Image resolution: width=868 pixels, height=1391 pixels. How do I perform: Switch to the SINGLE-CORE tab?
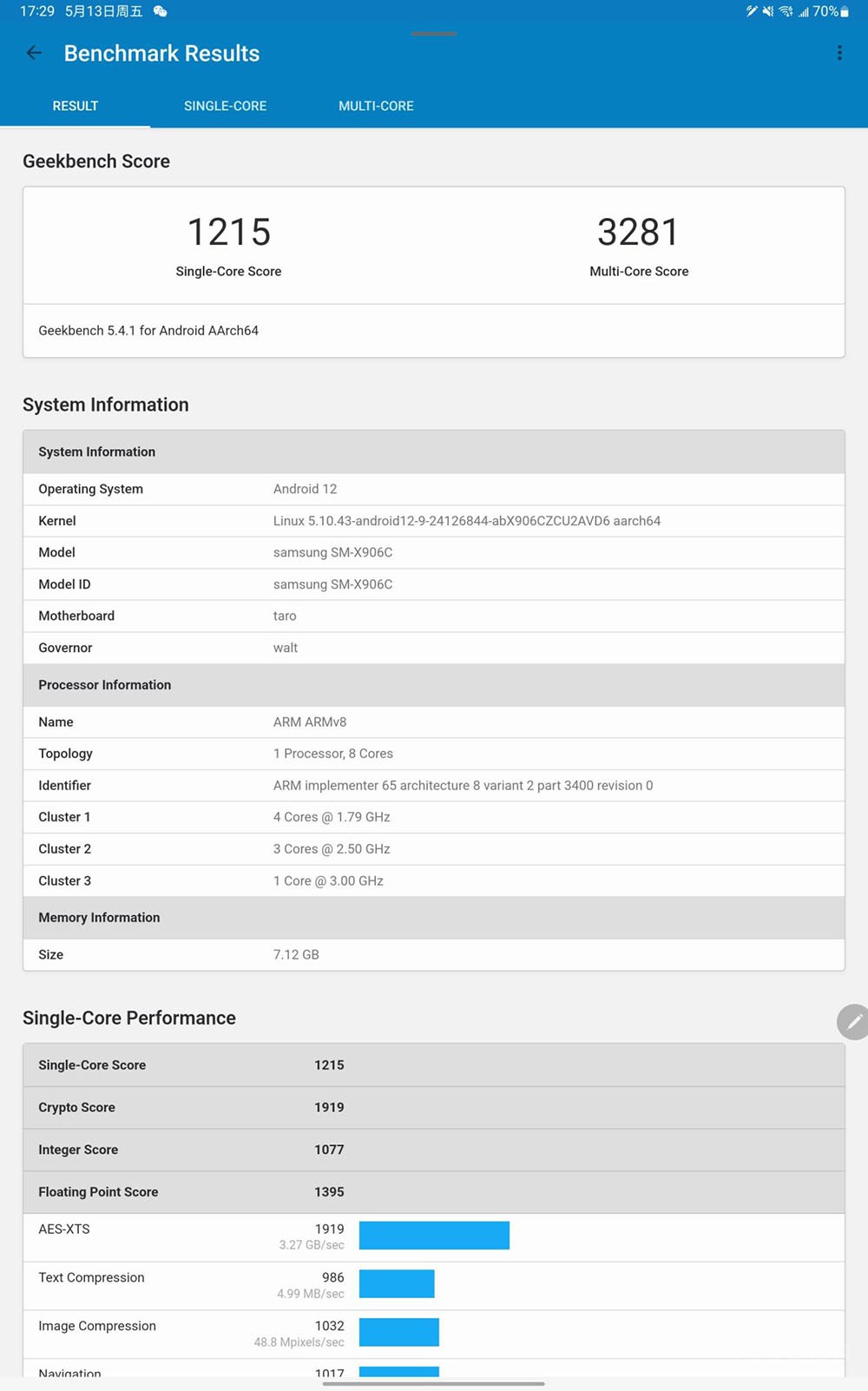pyautogui.click(x=225, y=106)
